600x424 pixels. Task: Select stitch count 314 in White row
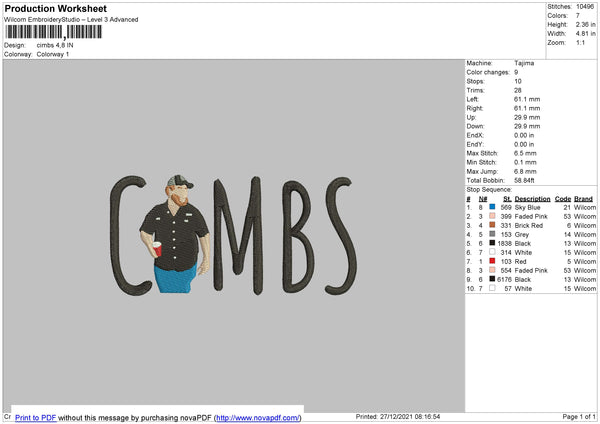click(506, 253)
